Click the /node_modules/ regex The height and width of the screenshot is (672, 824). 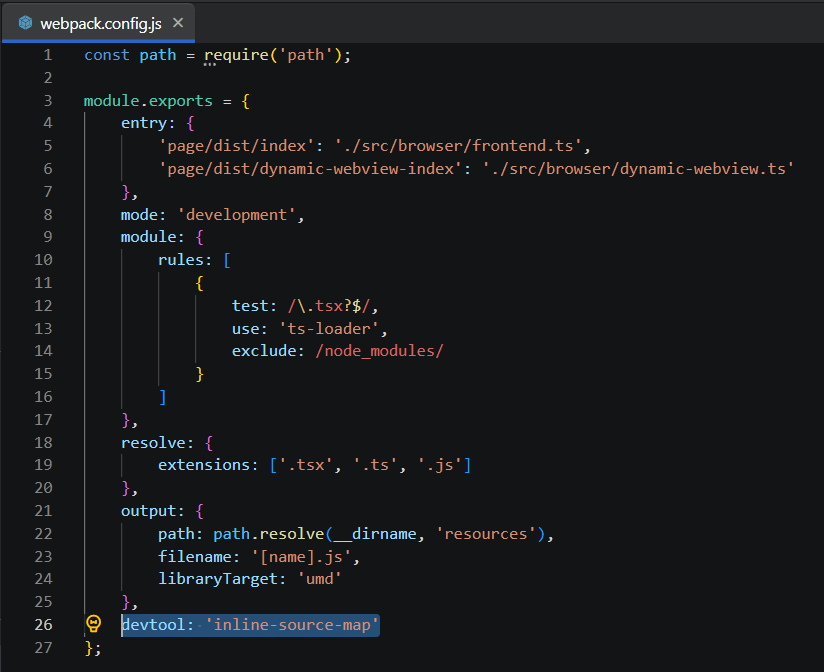(379, 351)
